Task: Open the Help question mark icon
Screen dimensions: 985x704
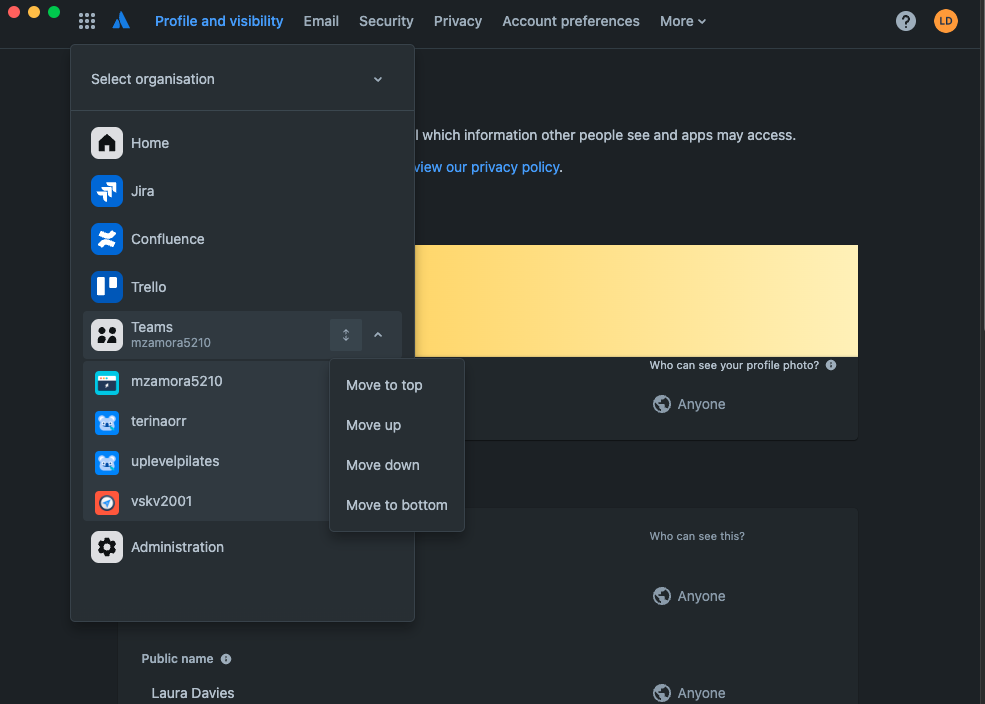Action: coord(905,21)
